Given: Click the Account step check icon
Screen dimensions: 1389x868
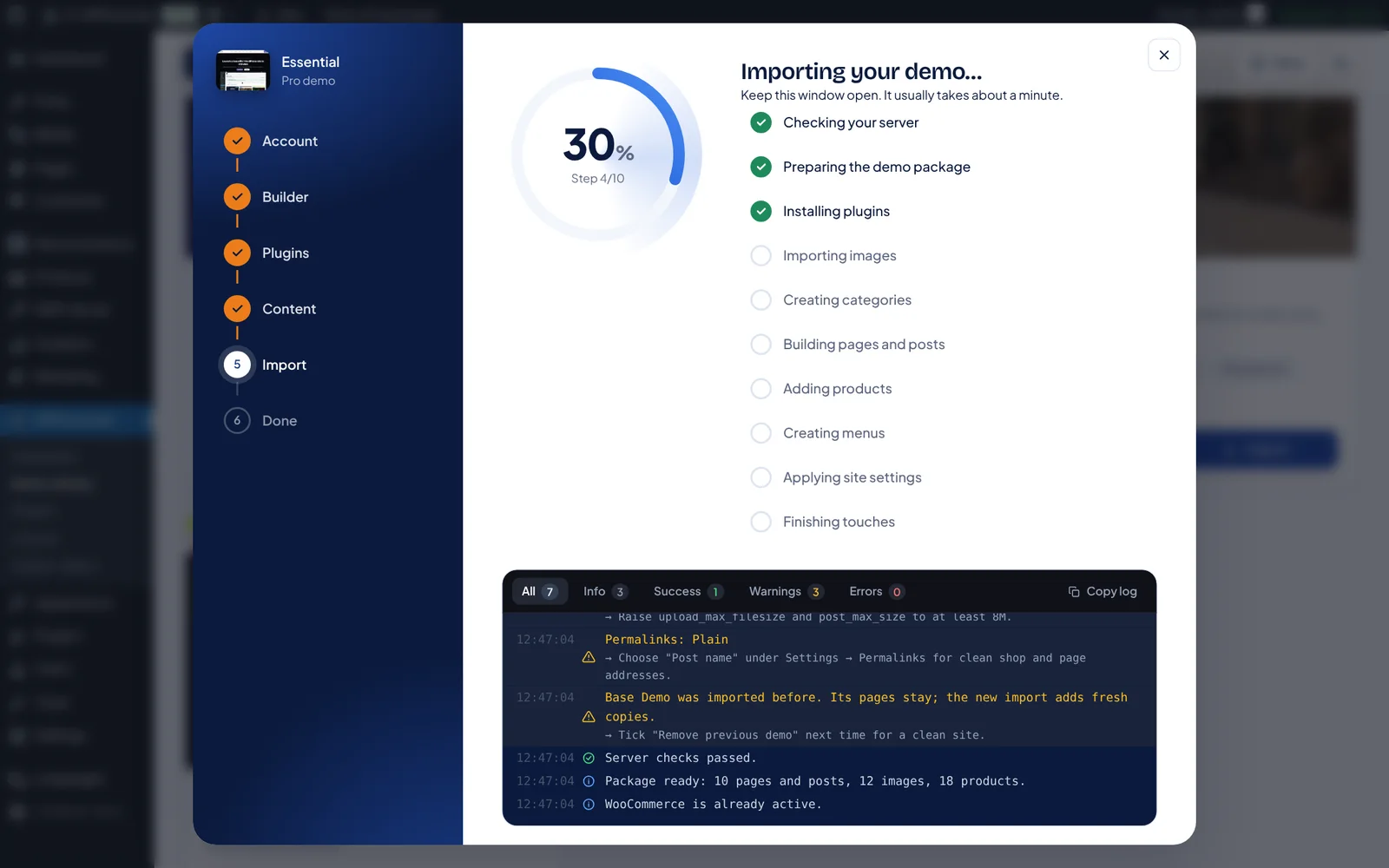Looking at the screenshot, I should tap(237, 141).
